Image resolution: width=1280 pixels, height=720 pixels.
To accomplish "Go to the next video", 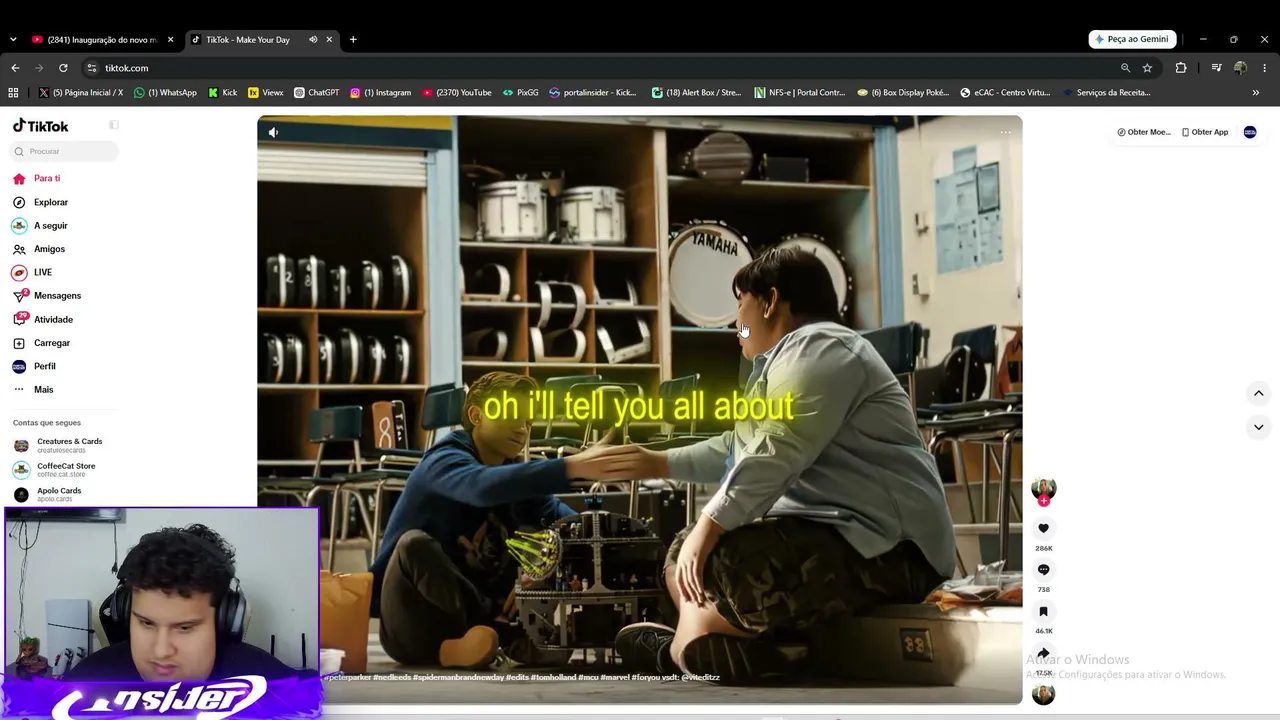I will pyautogui.click(x=1258, y=427).
